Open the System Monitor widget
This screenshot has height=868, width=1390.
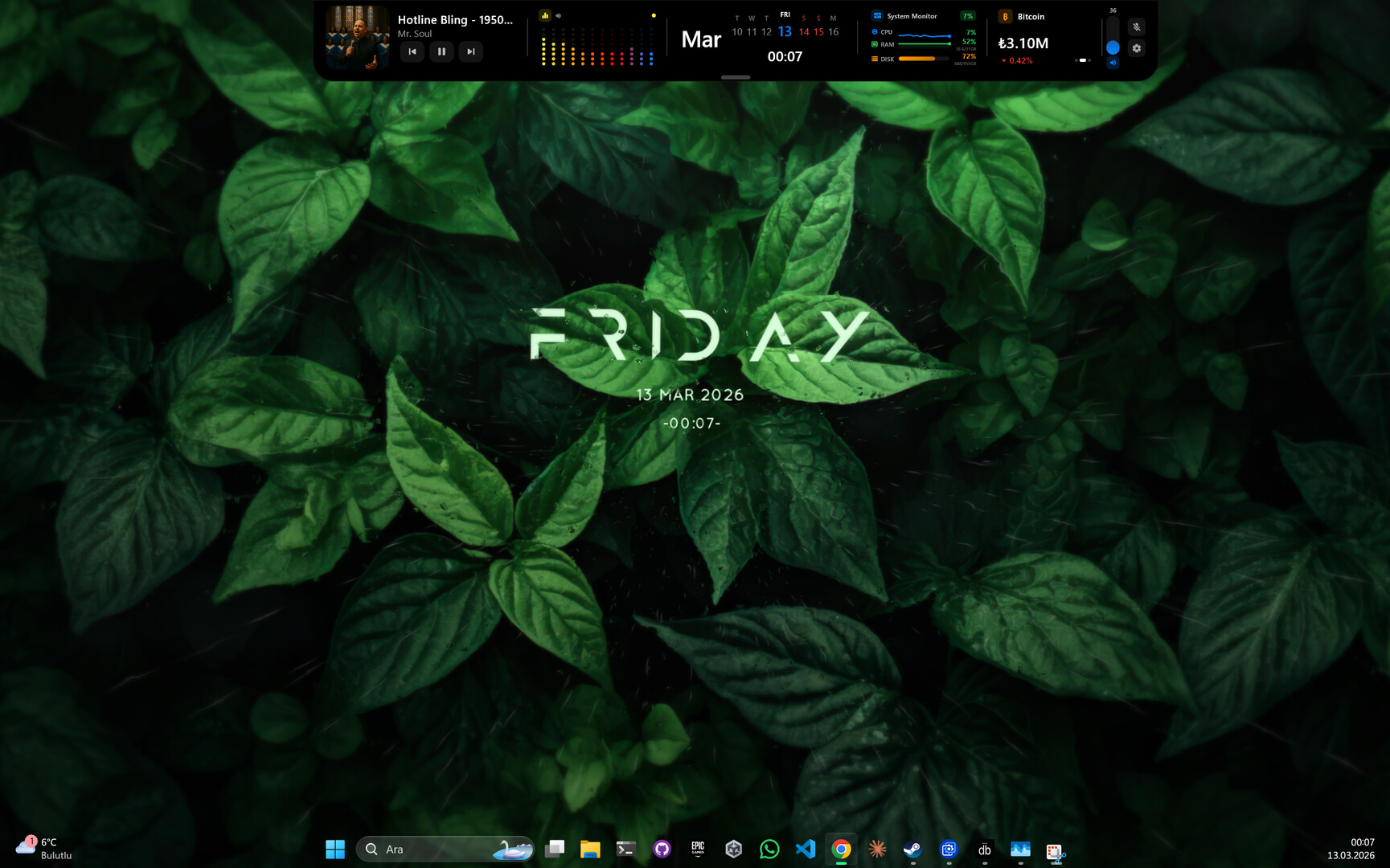912,16
